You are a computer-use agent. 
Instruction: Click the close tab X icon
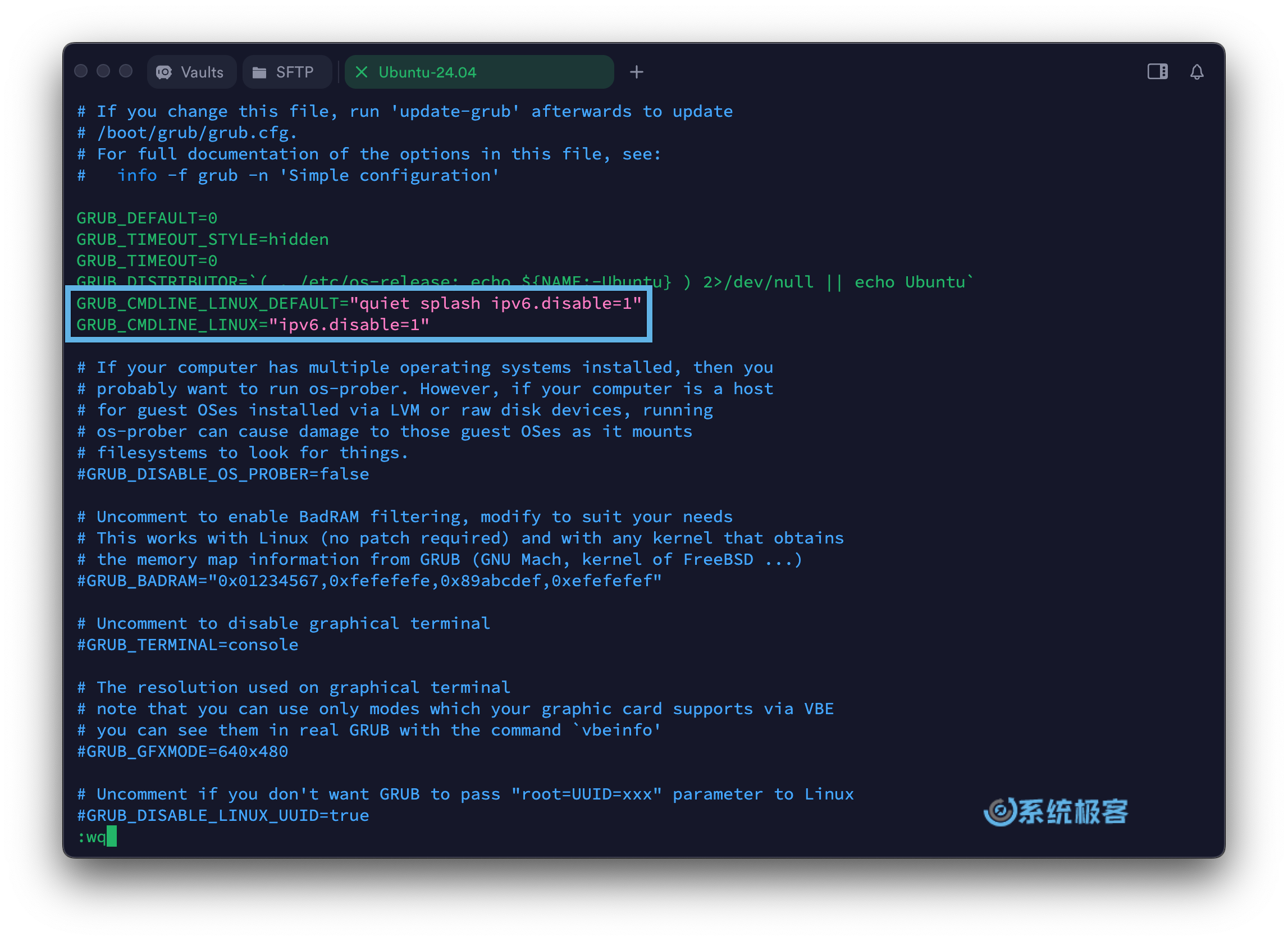(354, 71)
